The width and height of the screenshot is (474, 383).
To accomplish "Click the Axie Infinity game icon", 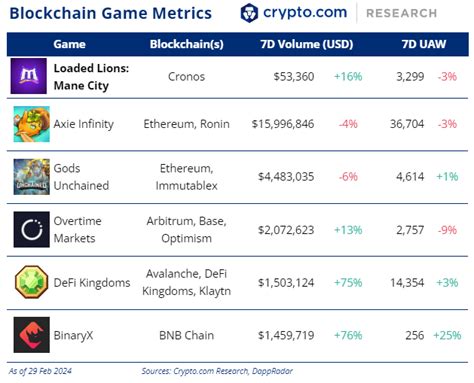I will 32,124.
